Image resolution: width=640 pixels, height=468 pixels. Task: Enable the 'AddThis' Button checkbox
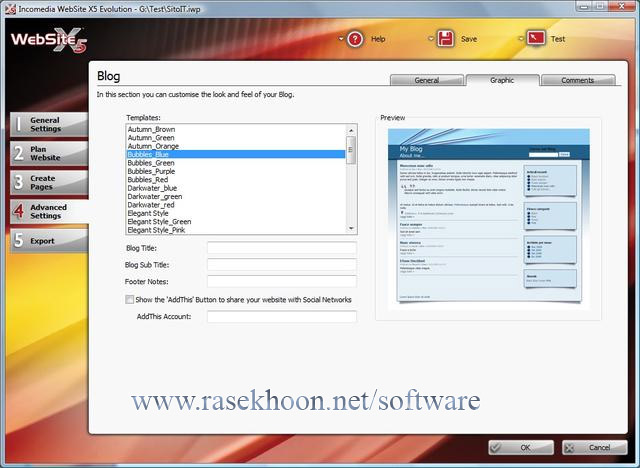129,299
